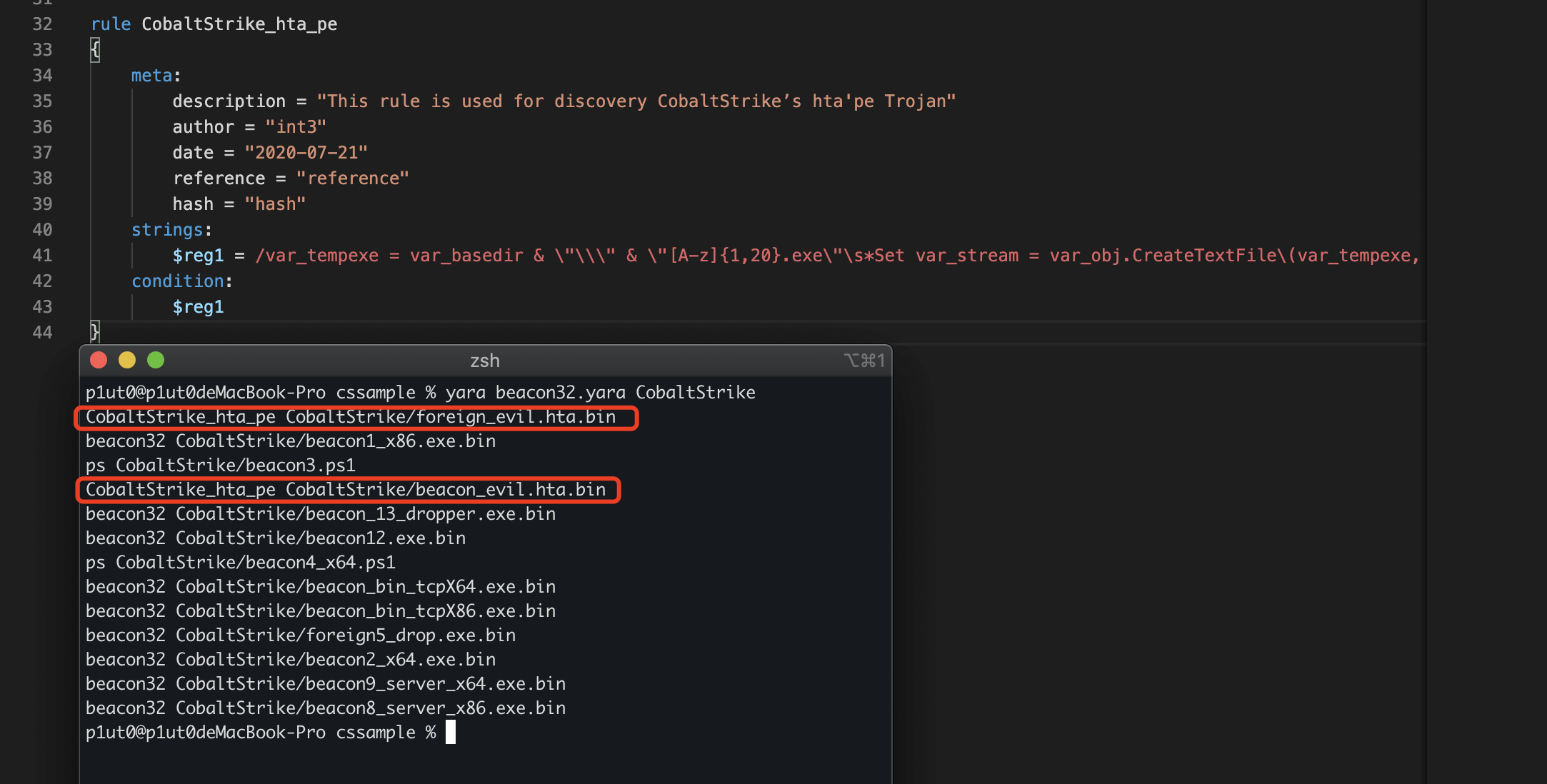Click the strings keyword on line 40
The image size is (1547, 784).
click(167, 230)
